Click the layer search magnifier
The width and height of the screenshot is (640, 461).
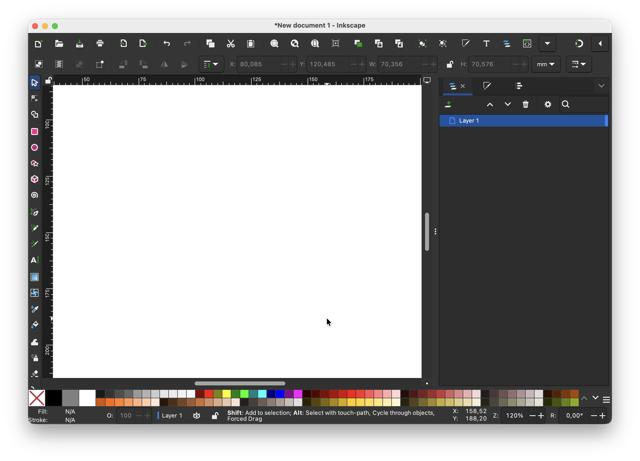(x=565, y=105)
